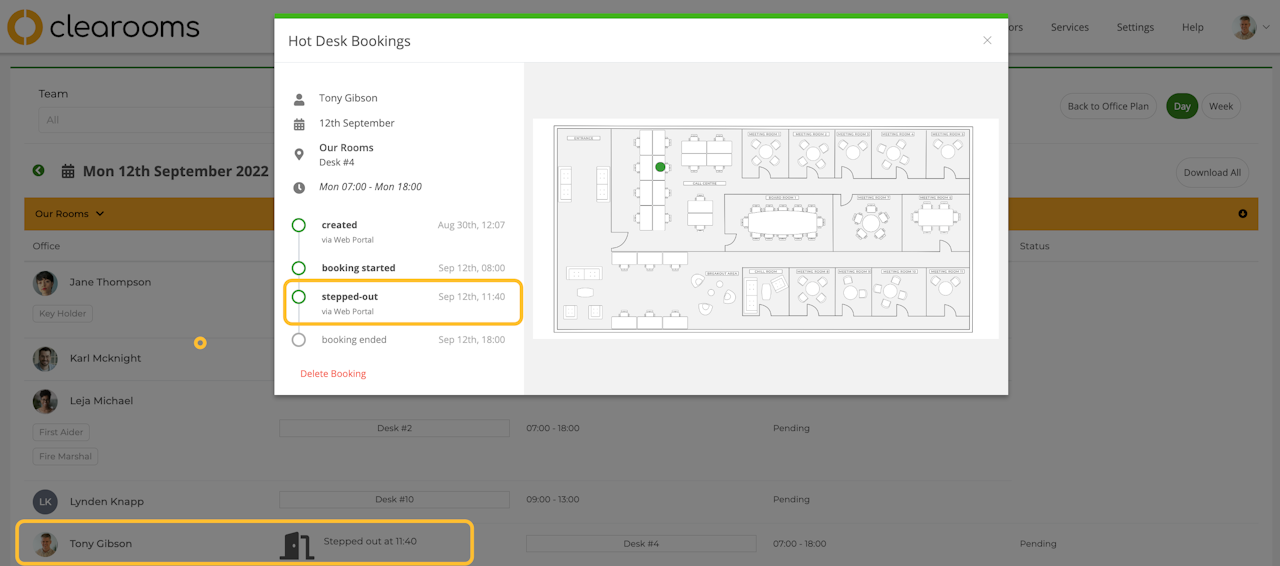Click the stepped out door icon

[297, 545]
